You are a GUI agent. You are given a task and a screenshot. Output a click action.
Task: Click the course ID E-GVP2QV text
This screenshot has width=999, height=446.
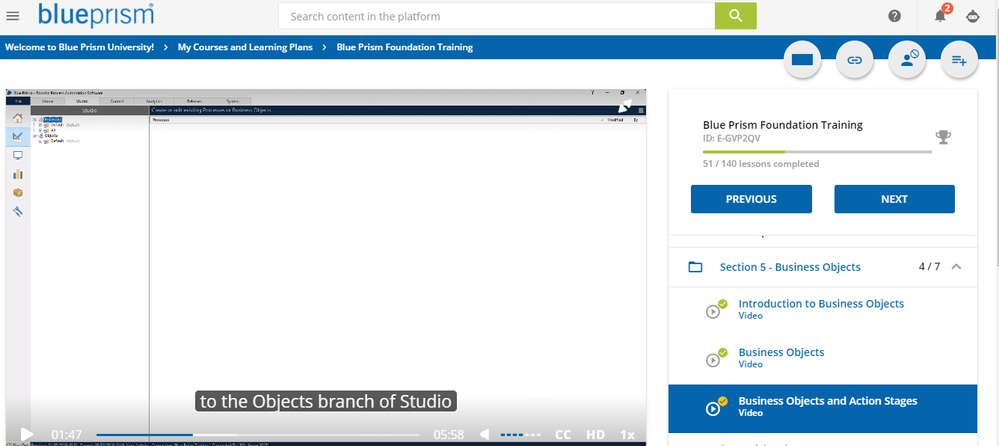[x=730, y=137]
